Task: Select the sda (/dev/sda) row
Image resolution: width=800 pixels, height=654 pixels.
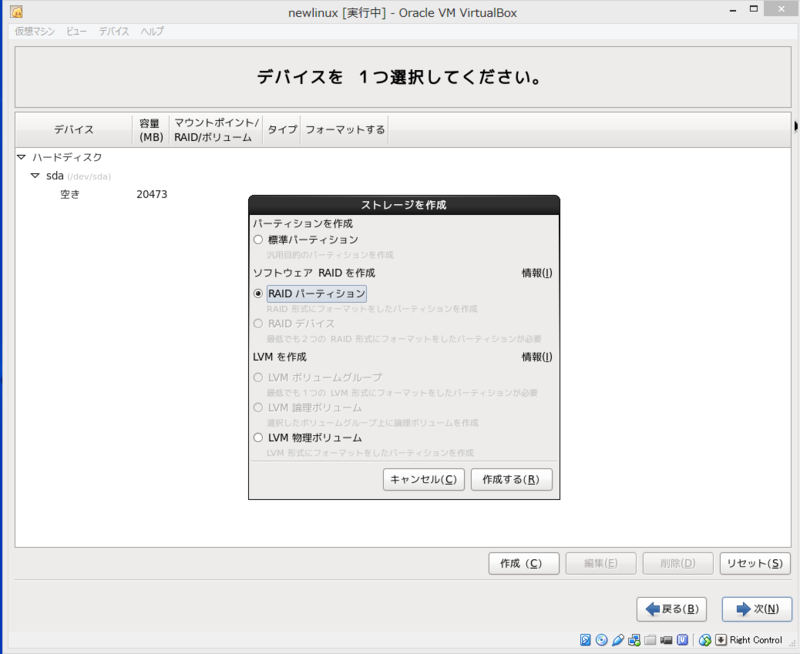Action: tap(403, 176)
